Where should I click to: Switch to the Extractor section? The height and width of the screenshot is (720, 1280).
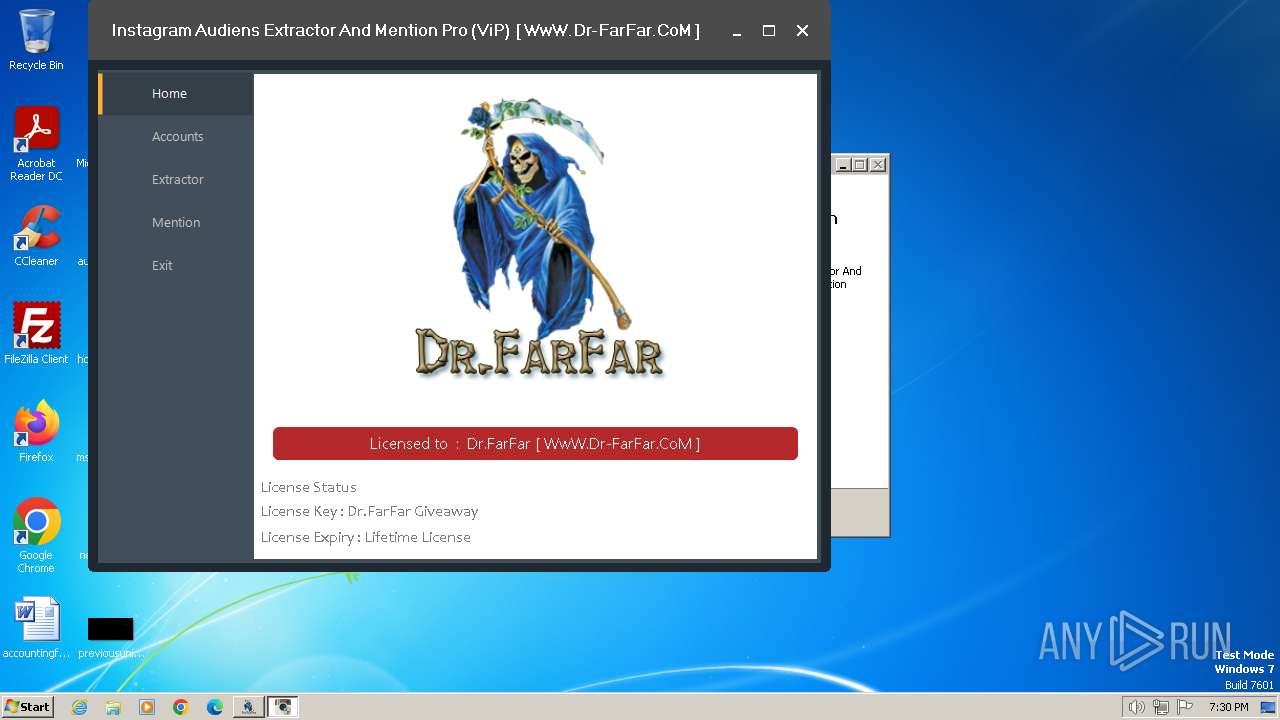tap(176, 179)
